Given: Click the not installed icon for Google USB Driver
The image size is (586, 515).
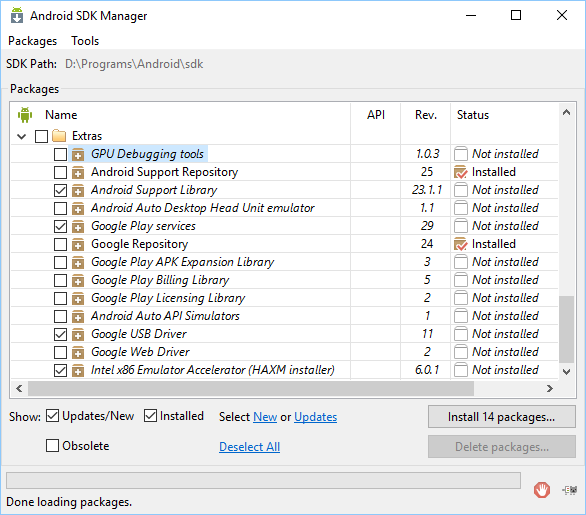Looking at the screenshot, I should pyautogui.click(x=460, y=334).
